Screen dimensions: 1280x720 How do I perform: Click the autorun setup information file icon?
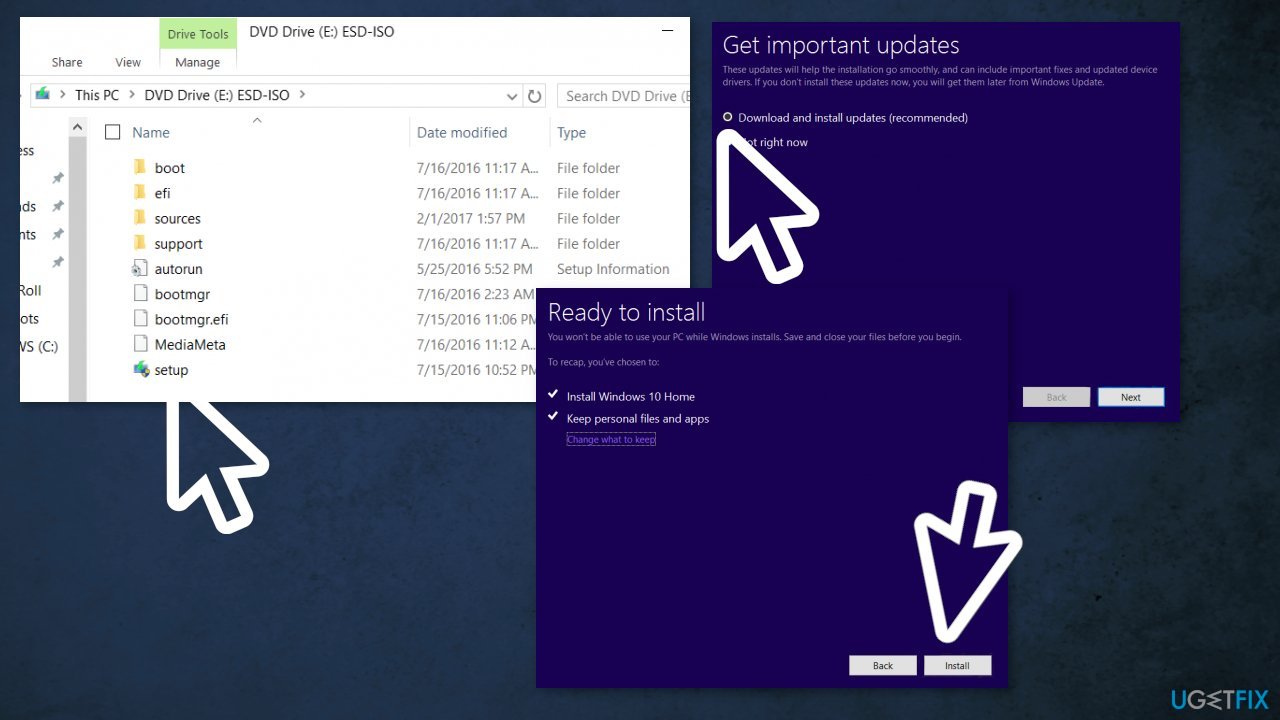140,269
